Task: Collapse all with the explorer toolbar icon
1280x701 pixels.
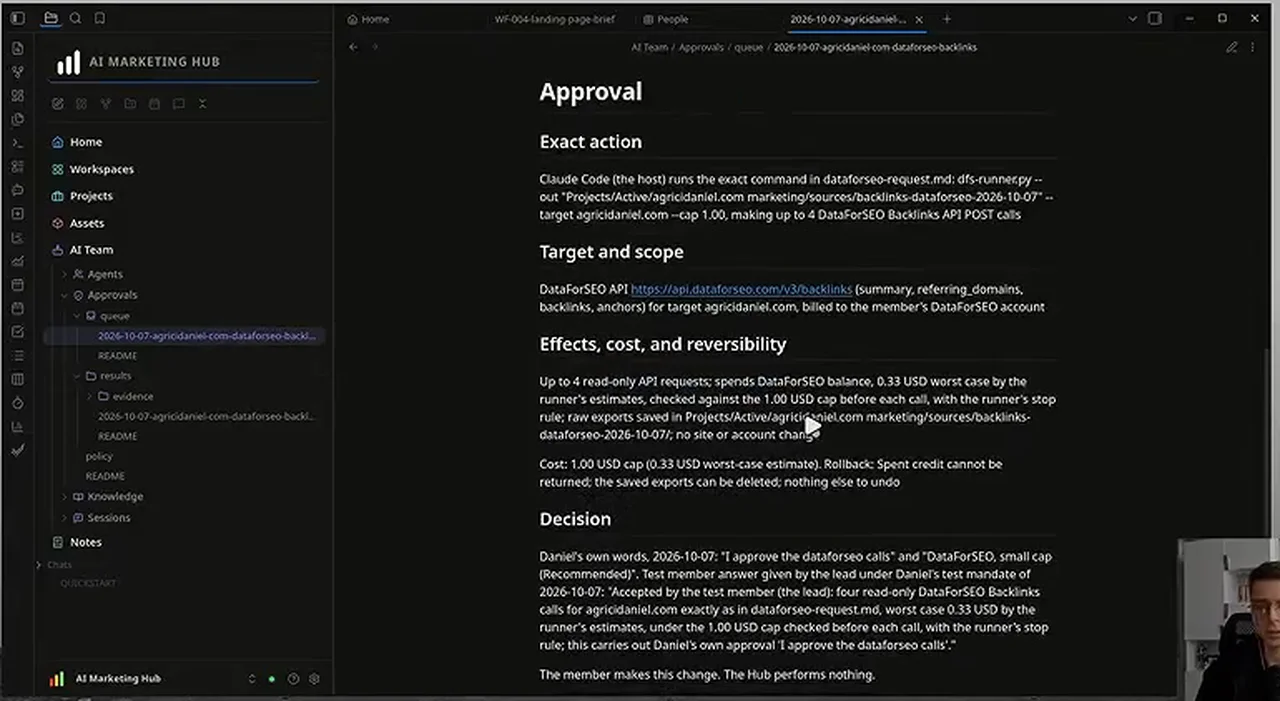Action: (202, 104)
